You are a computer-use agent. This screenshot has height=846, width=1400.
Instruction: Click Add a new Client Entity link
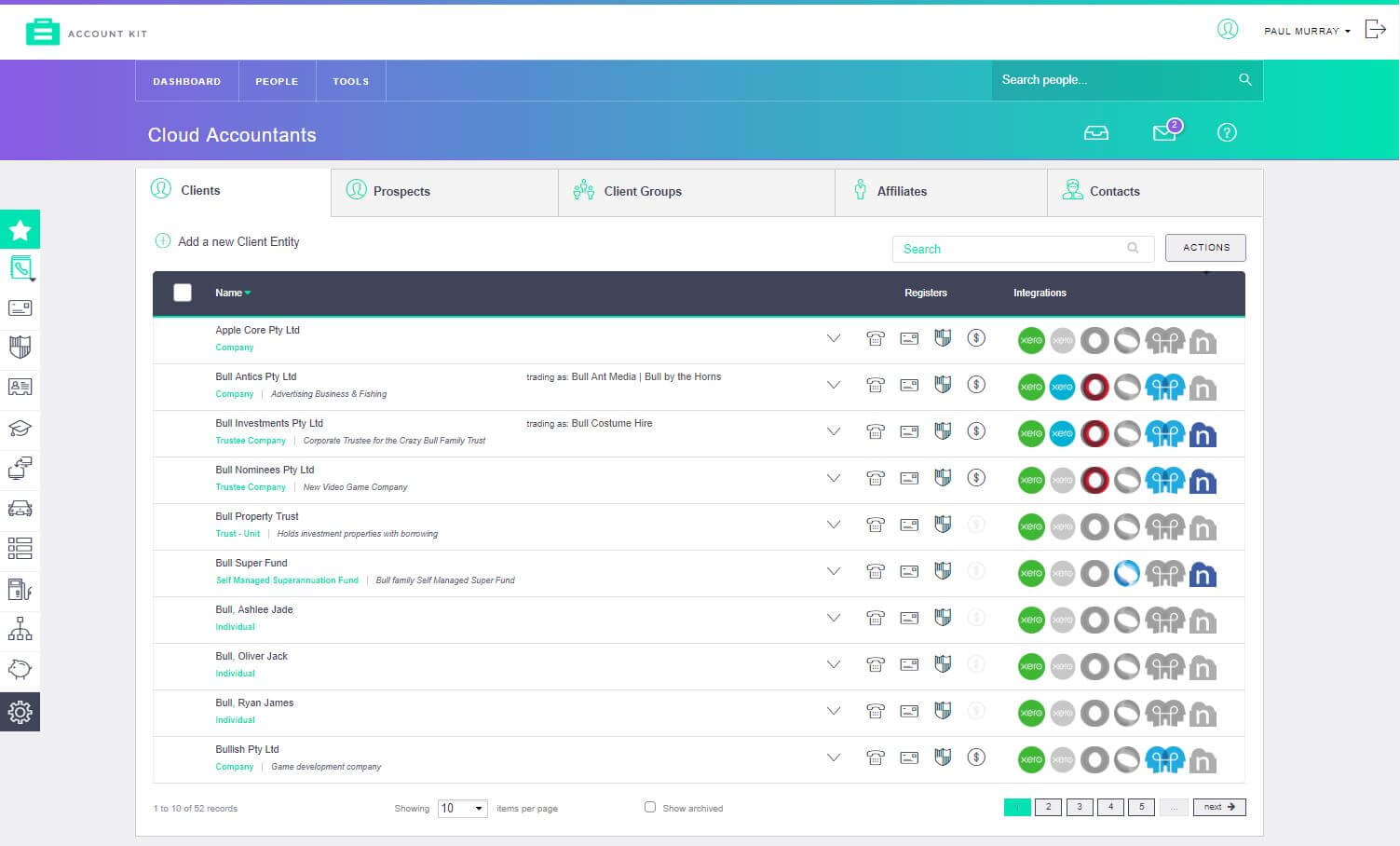(x=238, y=242)
